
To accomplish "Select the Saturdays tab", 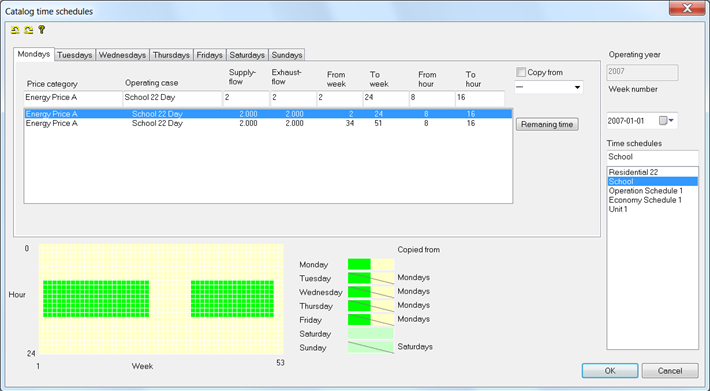I will click(247, 55).
